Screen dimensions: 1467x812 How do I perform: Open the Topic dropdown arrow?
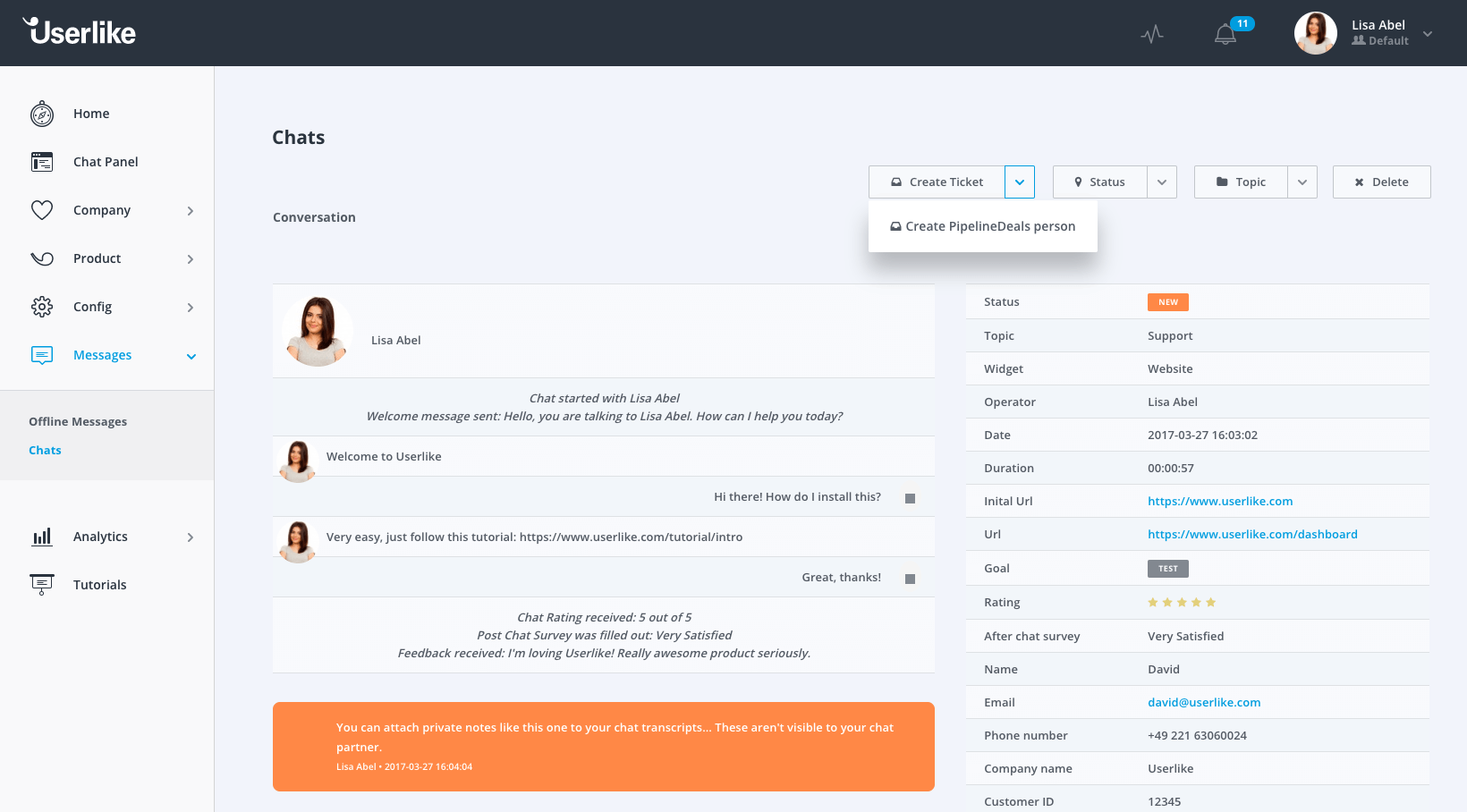[1302, 182]
